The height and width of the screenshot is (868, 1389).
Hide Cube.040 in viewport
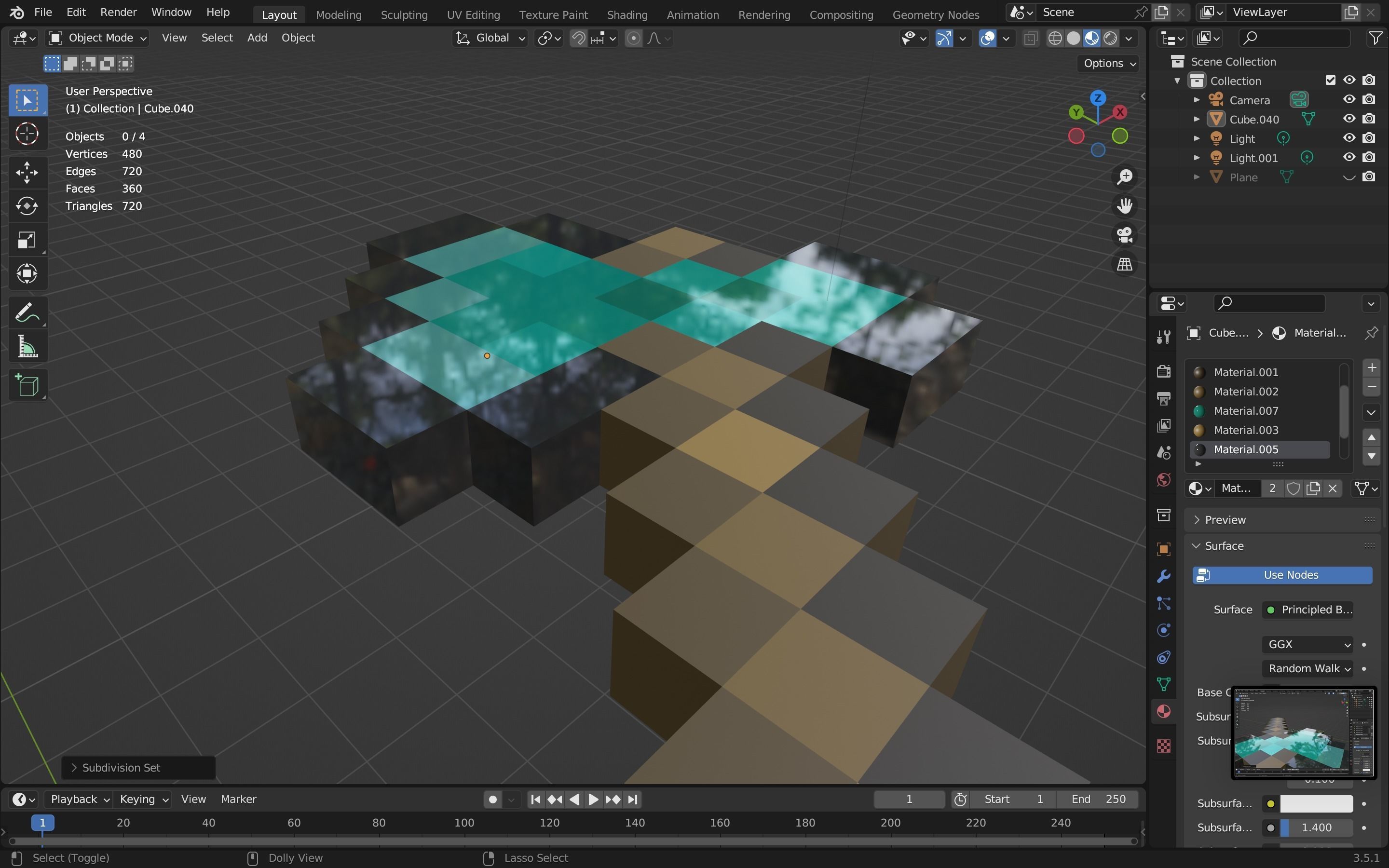click(x=1349, y=119)
